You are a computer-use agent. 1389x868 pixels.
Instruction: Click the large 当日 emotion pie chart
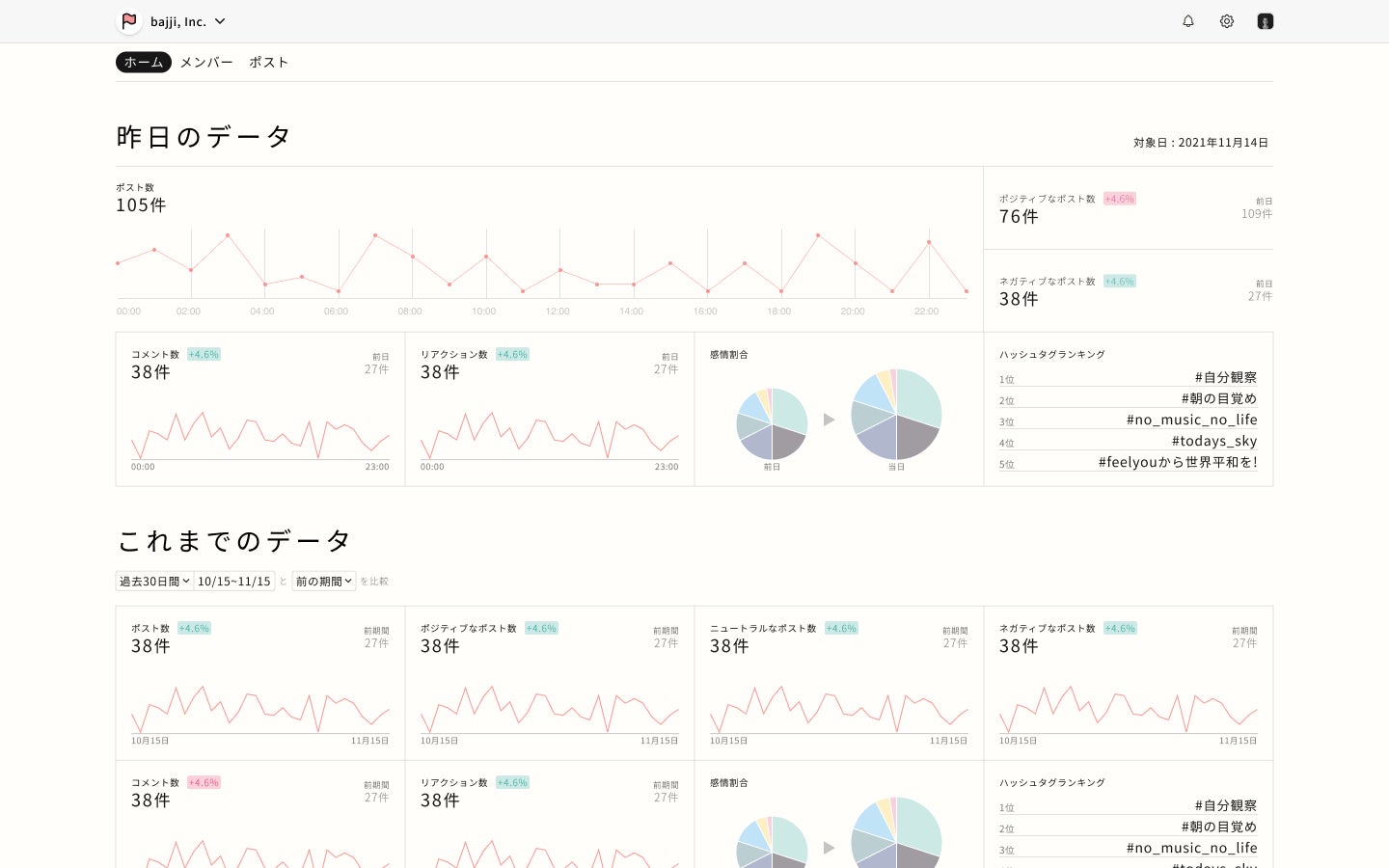pos(896,415)
